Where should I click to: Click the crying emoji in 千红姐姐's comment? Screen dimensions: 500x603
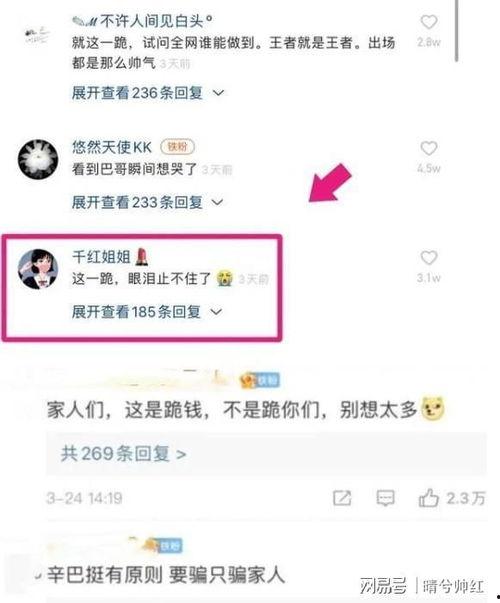click(x=225, y=278)
